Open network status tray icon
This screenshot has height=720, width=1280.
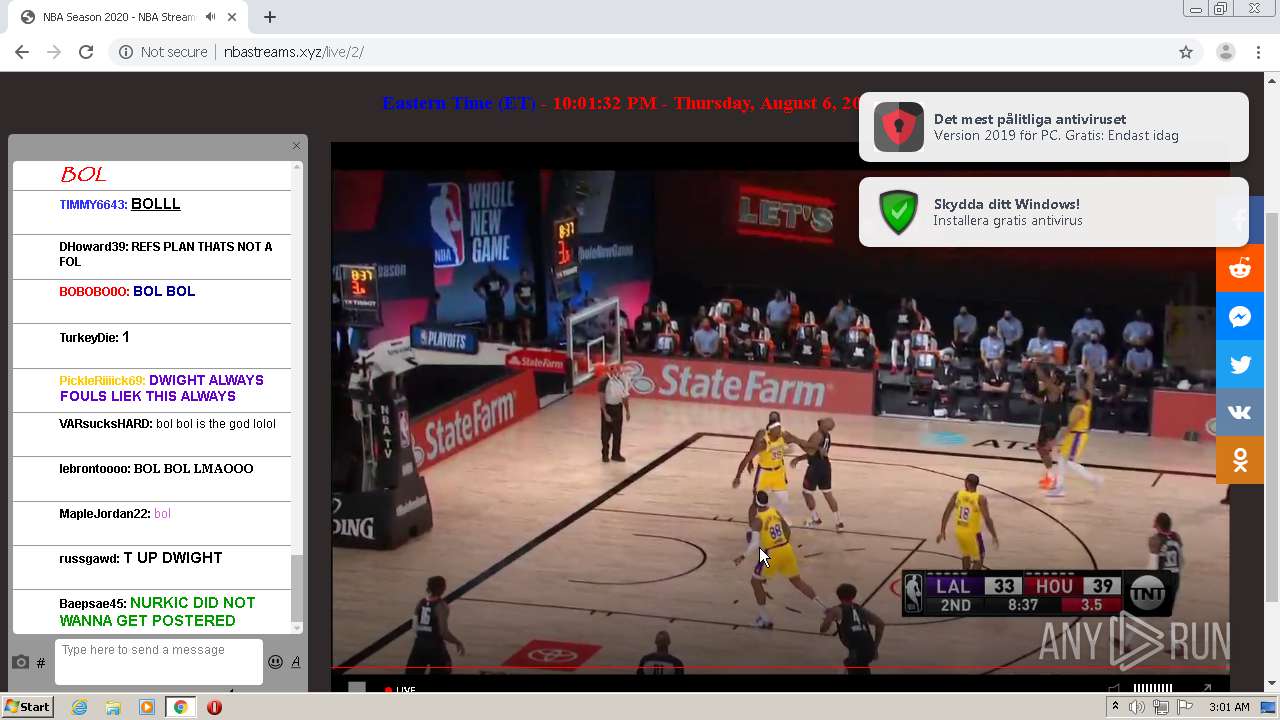[x=1161, y=707]
